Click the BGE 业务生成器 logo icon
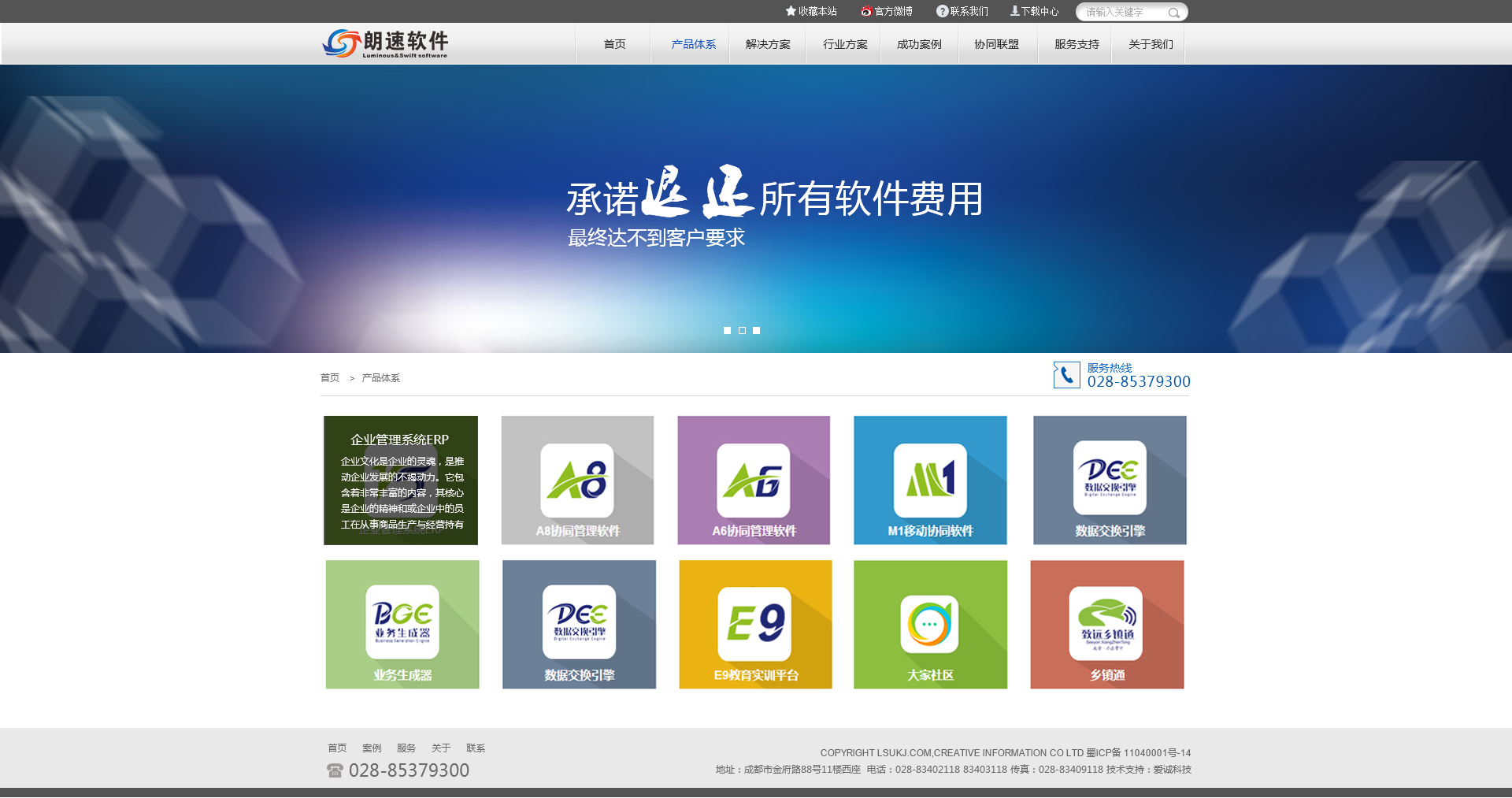The image size is (1512, 798). [x=402, y=622]
